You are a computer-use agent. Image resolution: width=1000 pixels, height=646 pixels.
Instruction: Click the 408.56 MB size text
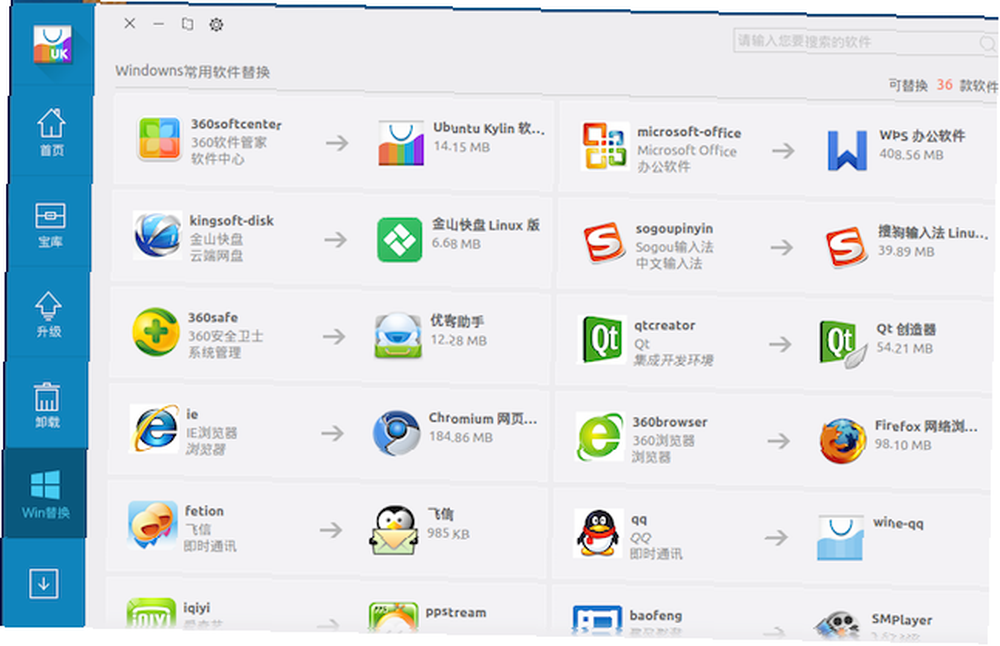coord(911,154)
